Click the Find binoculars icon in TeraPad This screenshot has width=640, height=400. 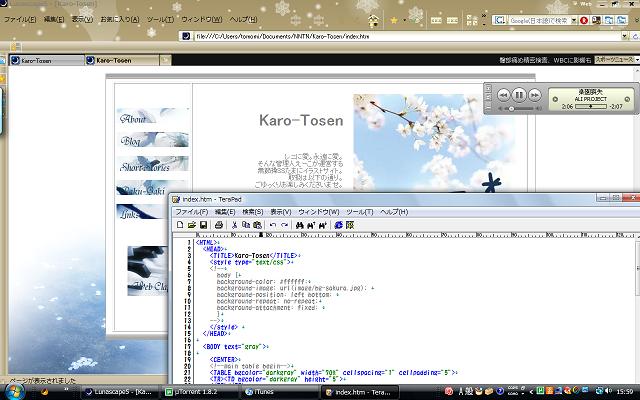click(300, 226)
